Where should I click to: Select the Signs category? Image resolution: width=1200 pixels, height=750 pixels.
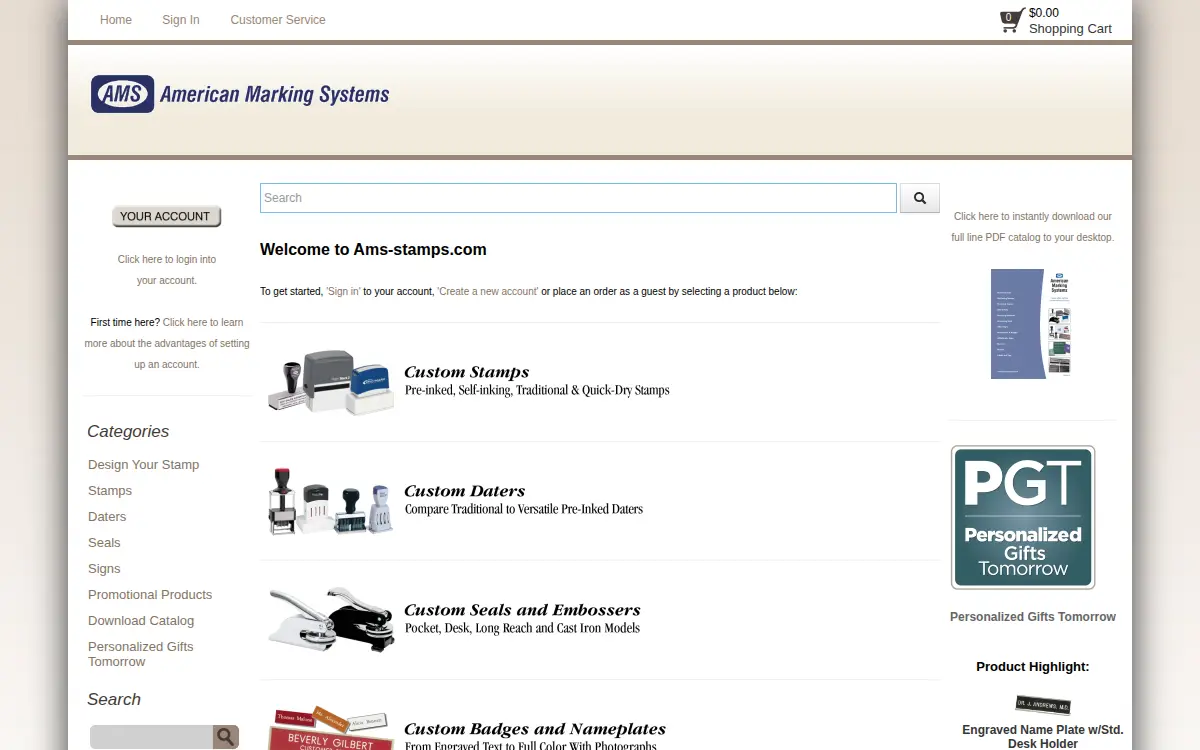[104, 569]
